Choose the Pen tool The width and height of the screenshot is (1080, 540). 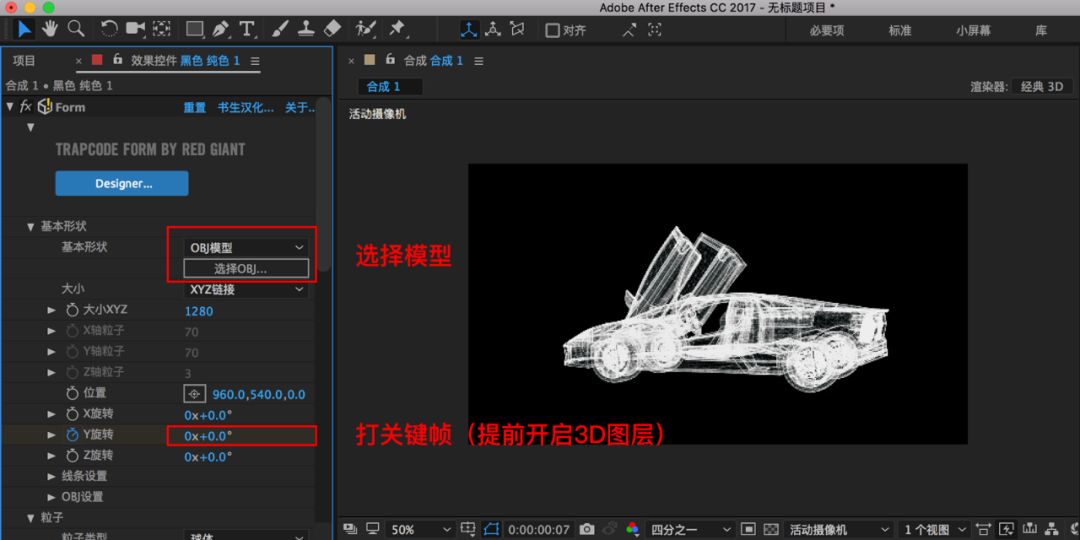point(220,28)
